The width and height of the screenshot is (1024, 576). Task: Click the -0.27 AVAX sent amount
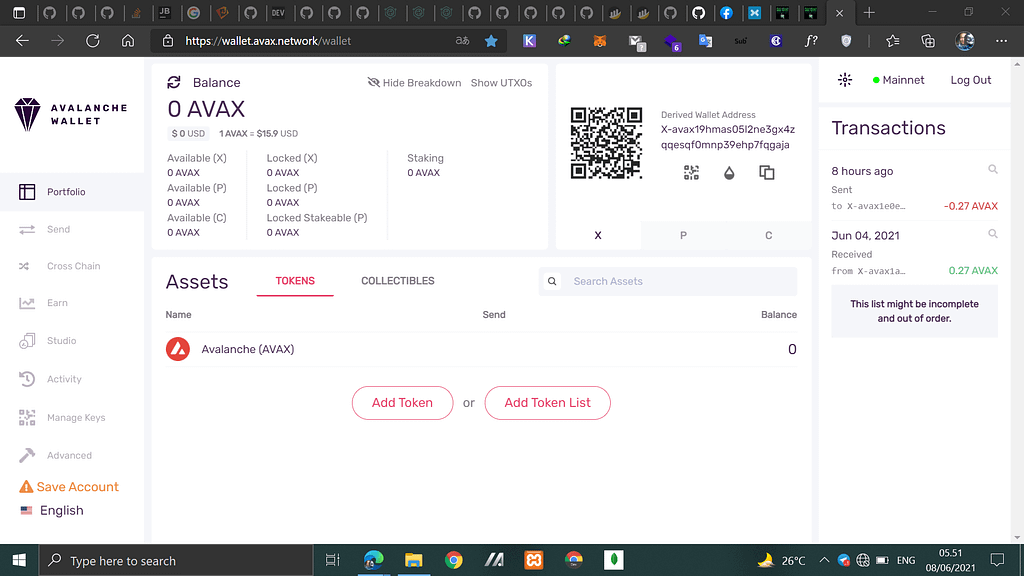(970, 206)
